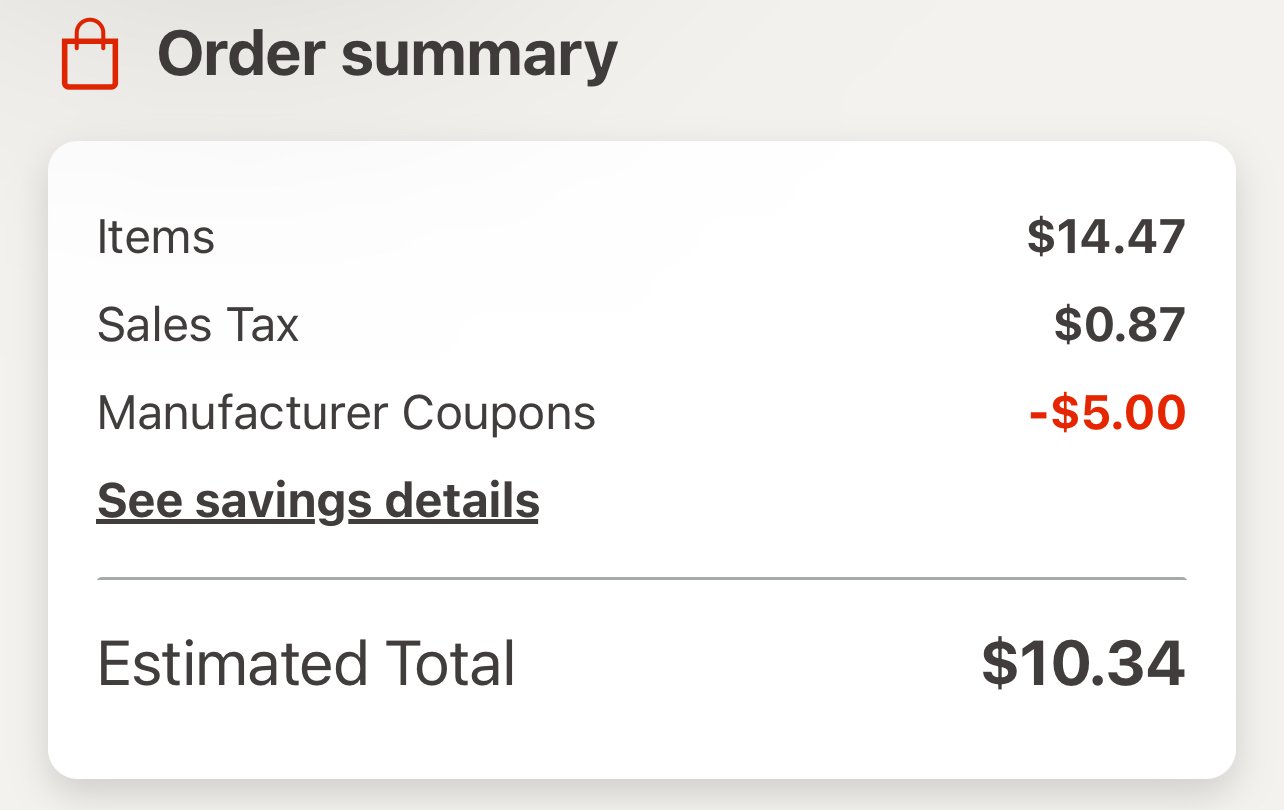Click the divider line above Estimated Total

coord(641,578)
